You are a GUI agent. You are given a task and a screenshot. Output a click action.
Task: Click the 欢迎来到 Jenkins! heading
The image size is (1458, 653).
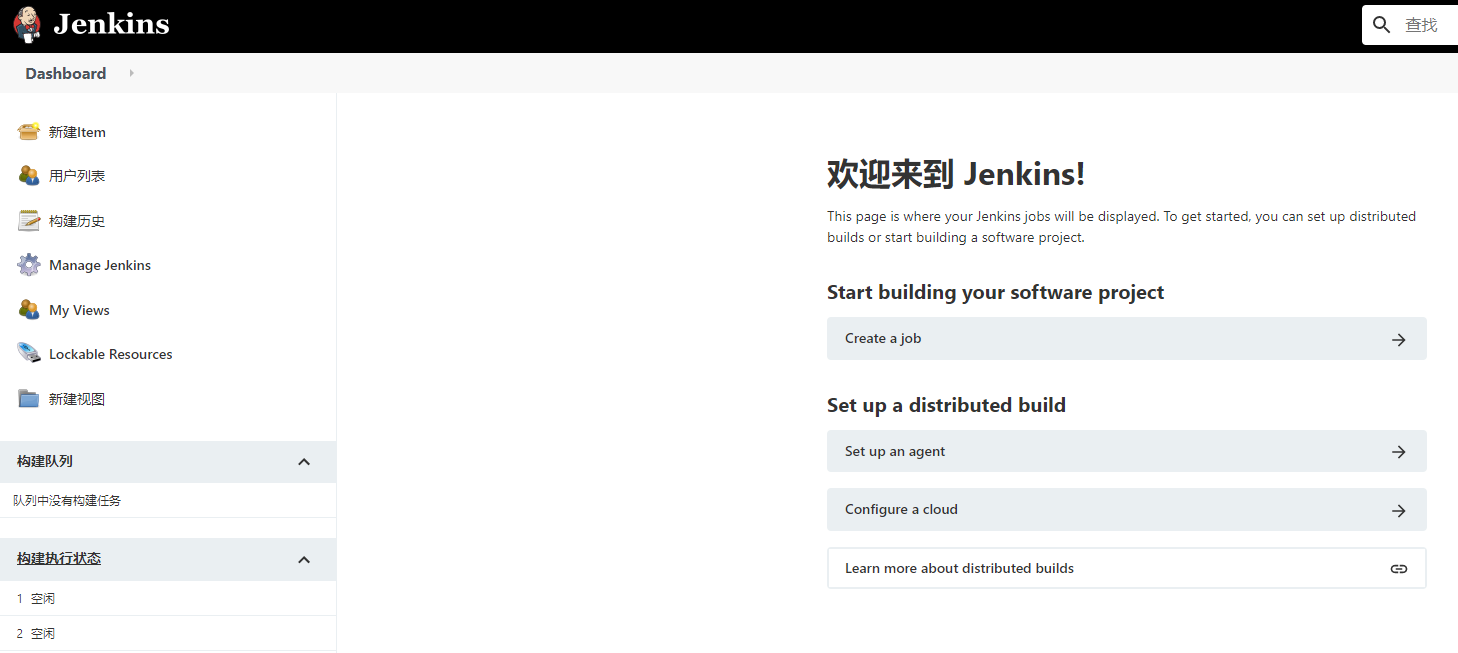[x=956, y=174]
